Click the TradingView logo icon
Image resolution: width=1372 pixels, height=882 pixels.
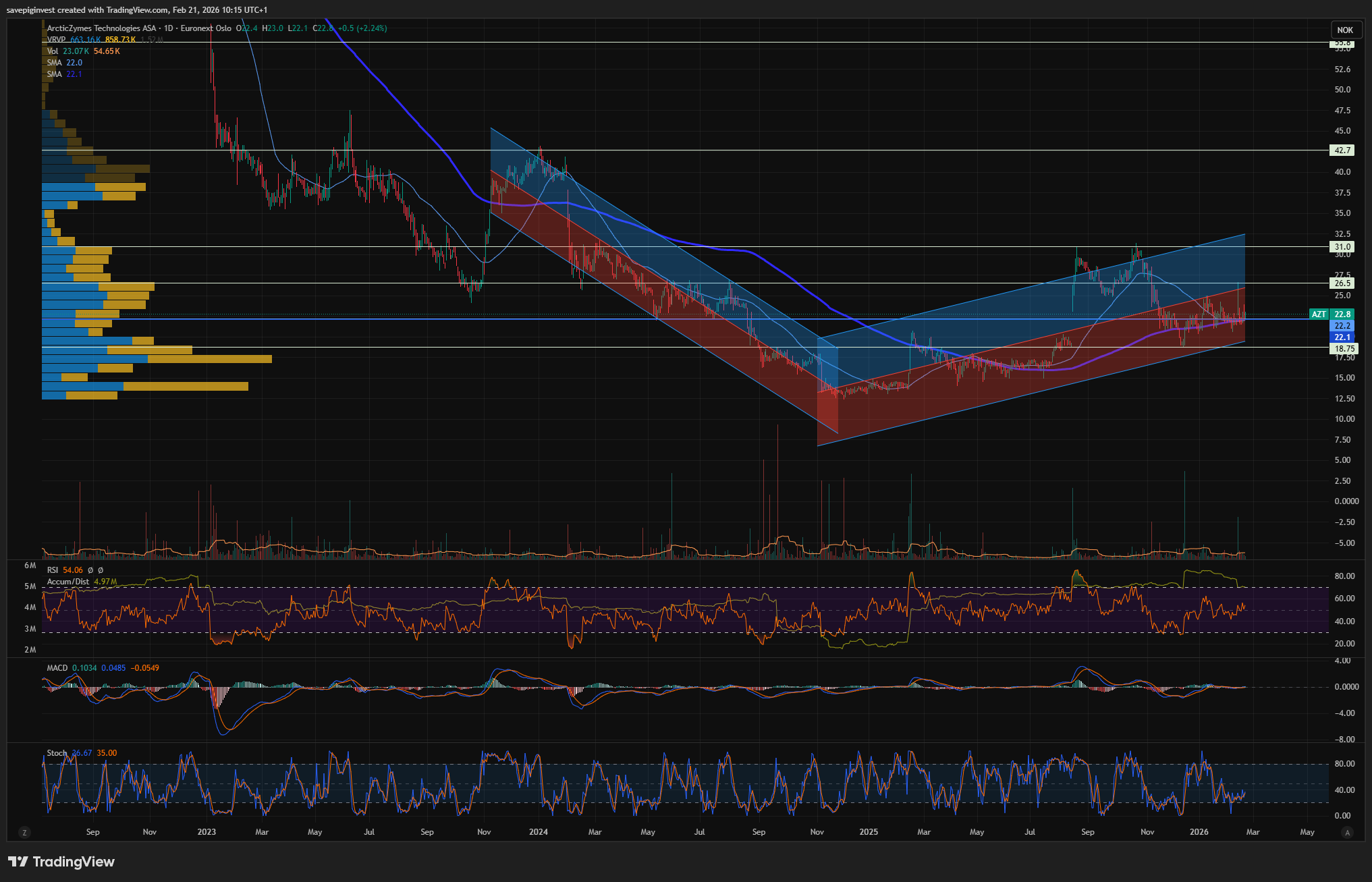18,862
